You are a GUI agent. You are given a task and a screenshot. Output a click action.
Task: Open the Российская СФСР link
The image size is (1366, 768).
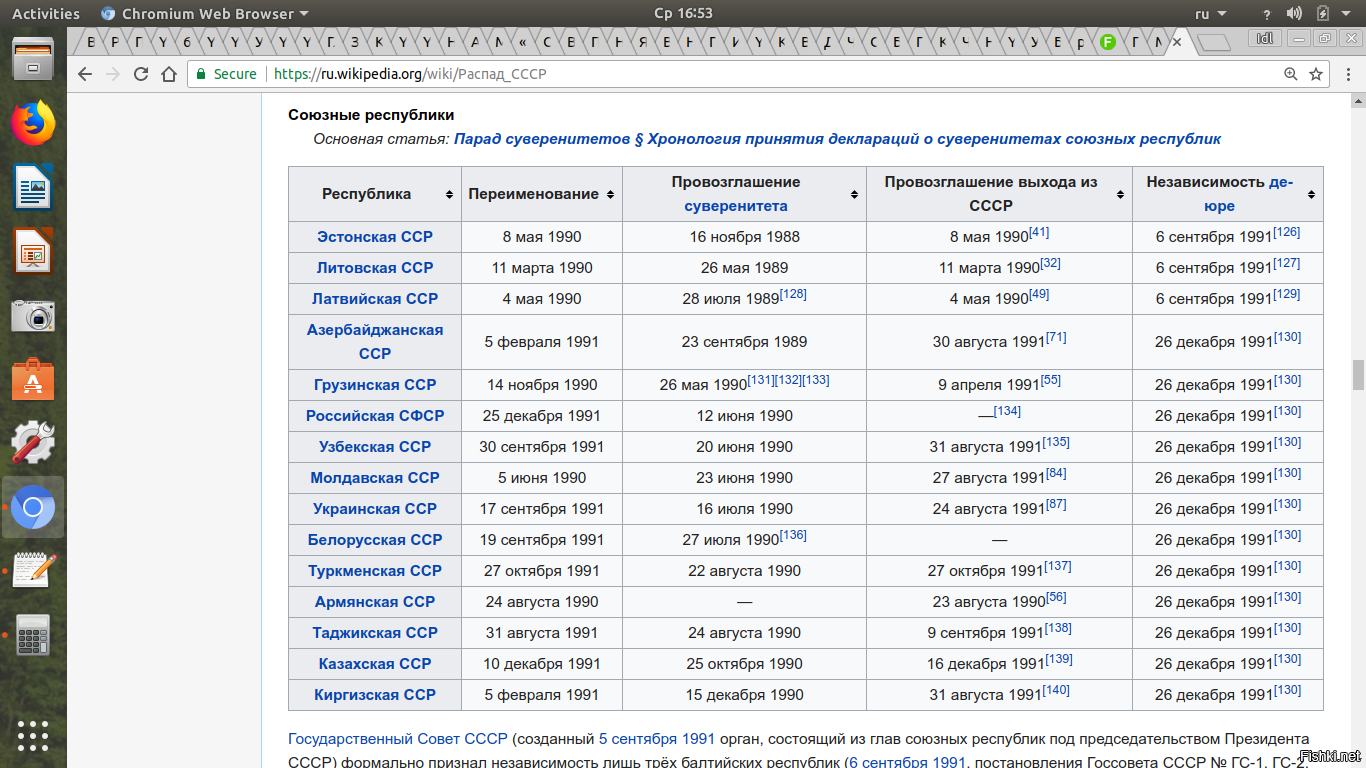375,416
